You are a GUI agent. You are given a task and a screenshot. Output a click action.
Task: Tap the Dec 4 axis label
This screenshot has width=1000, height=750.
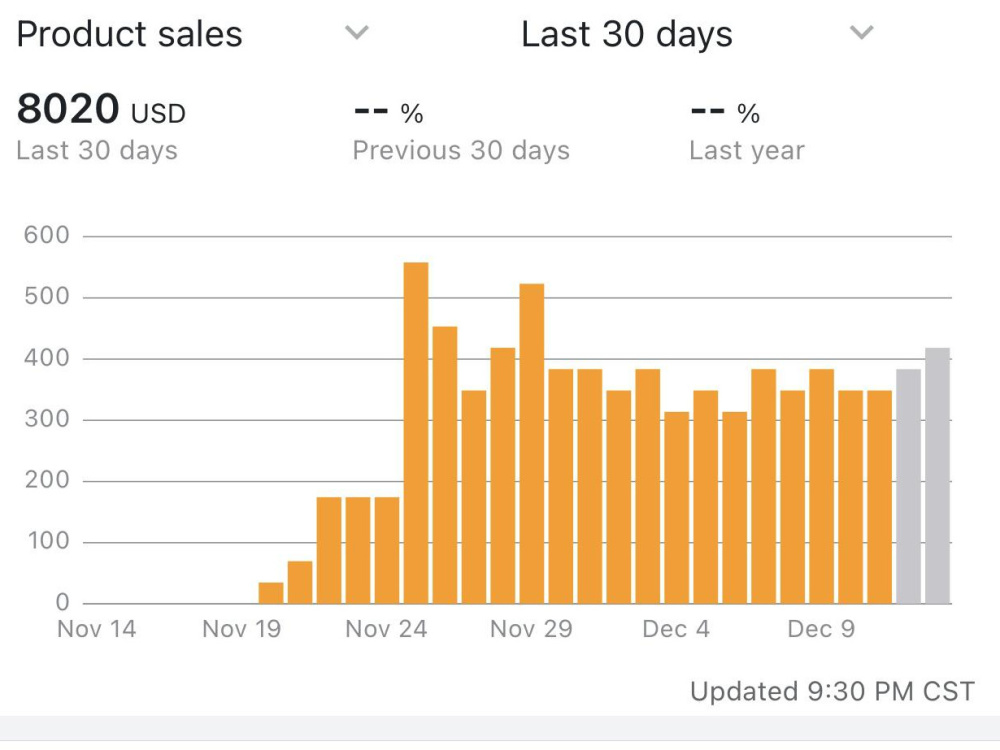point(676,629)
